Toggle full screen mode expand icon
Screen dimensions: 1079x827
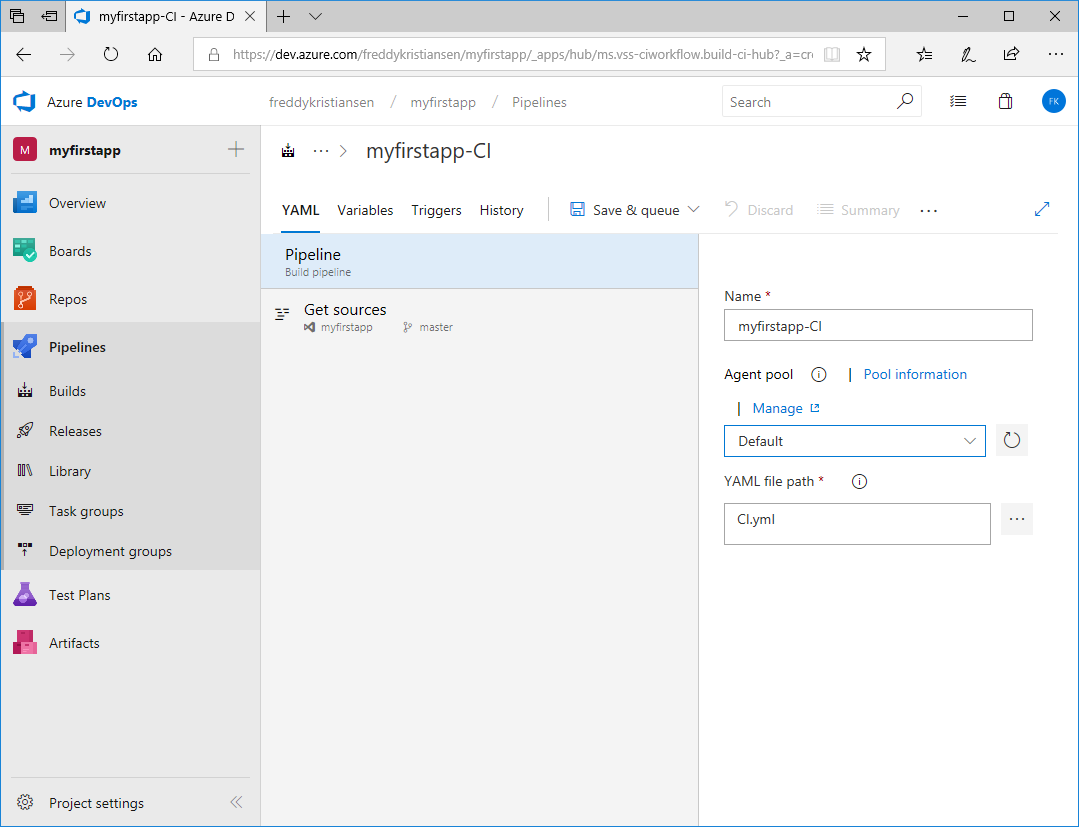(1042, 209)
